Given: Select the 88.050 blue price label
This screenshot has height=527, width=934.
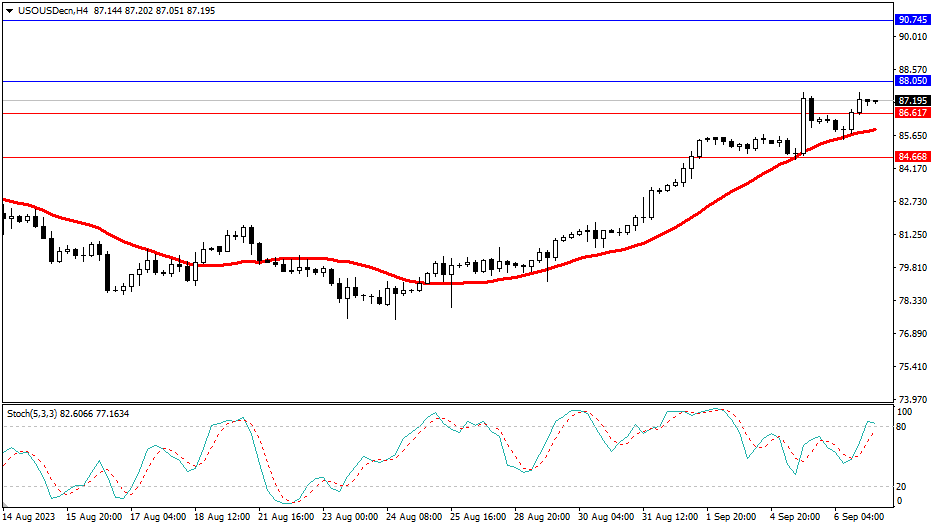Looking at the screenshot, I should pyautogui.click(x=912, y=81).
